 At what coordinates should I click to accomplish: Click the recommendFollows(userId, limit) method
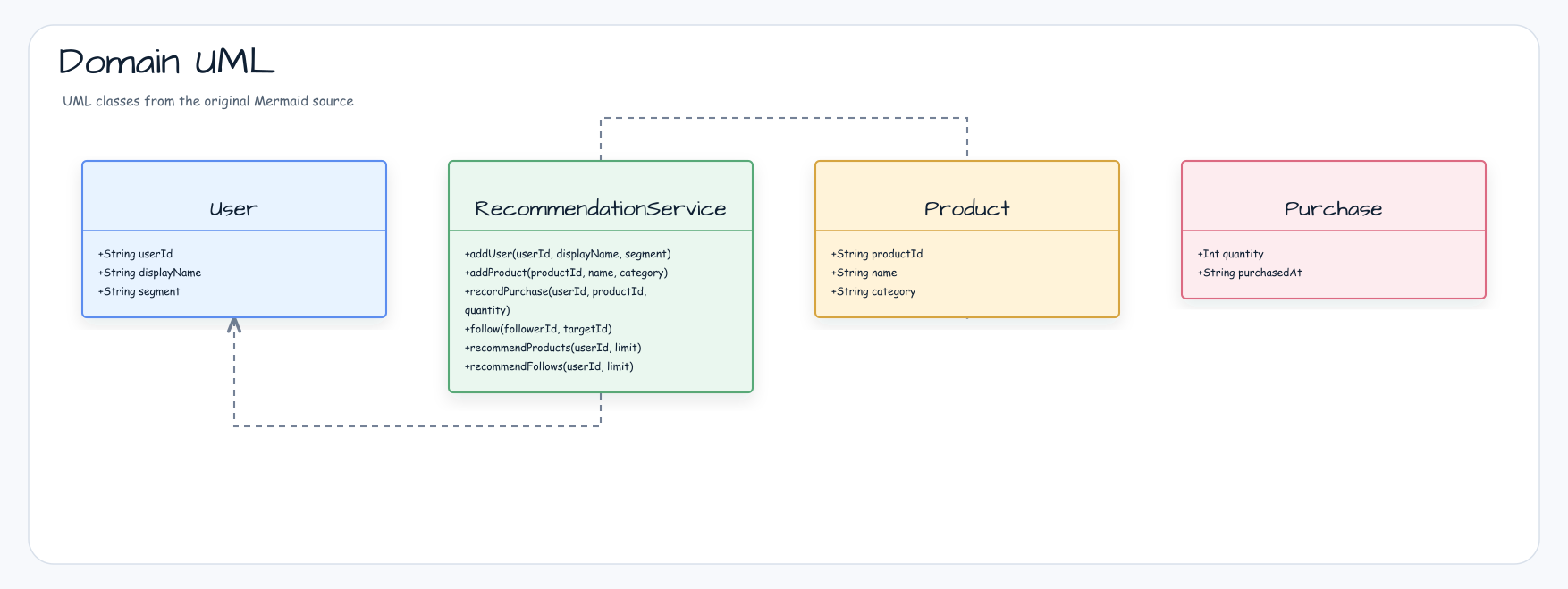click(x=549, y=366)
